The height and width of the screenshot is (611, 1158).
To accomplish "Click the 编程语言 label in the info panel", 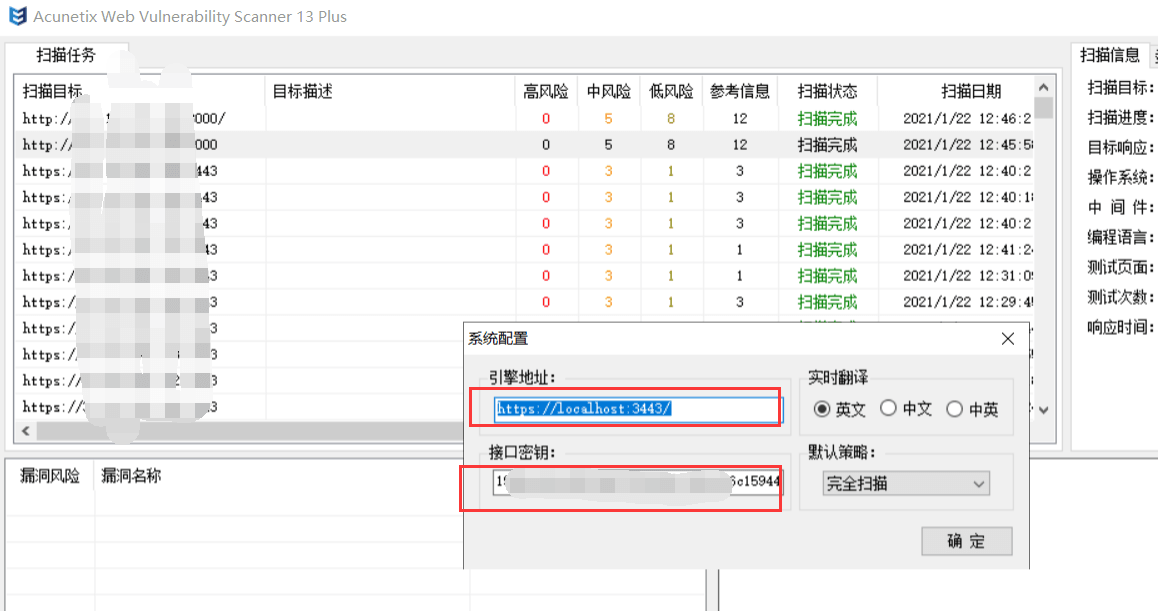I will point(1120,237).
